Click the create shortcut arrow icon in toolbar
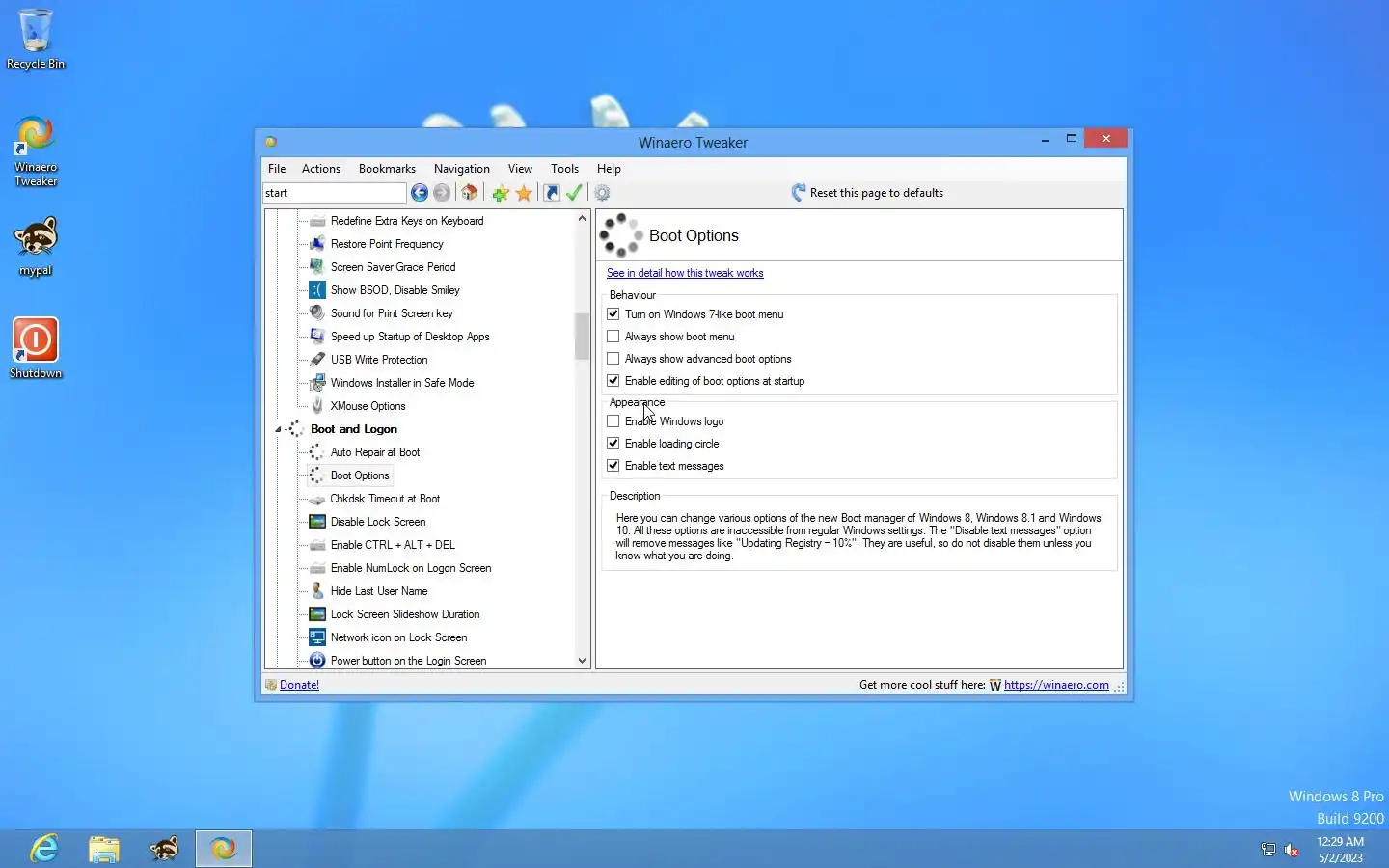 pos(552,193)
